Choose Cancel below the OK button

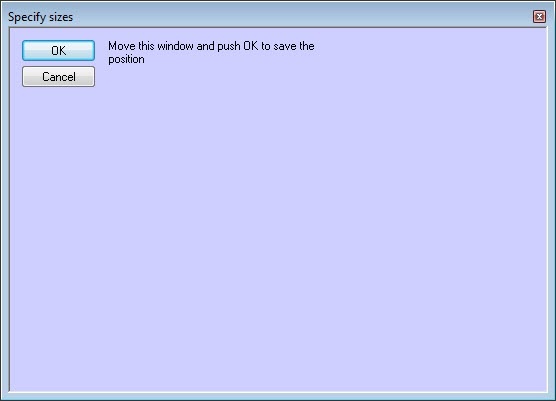click(59, 77)
